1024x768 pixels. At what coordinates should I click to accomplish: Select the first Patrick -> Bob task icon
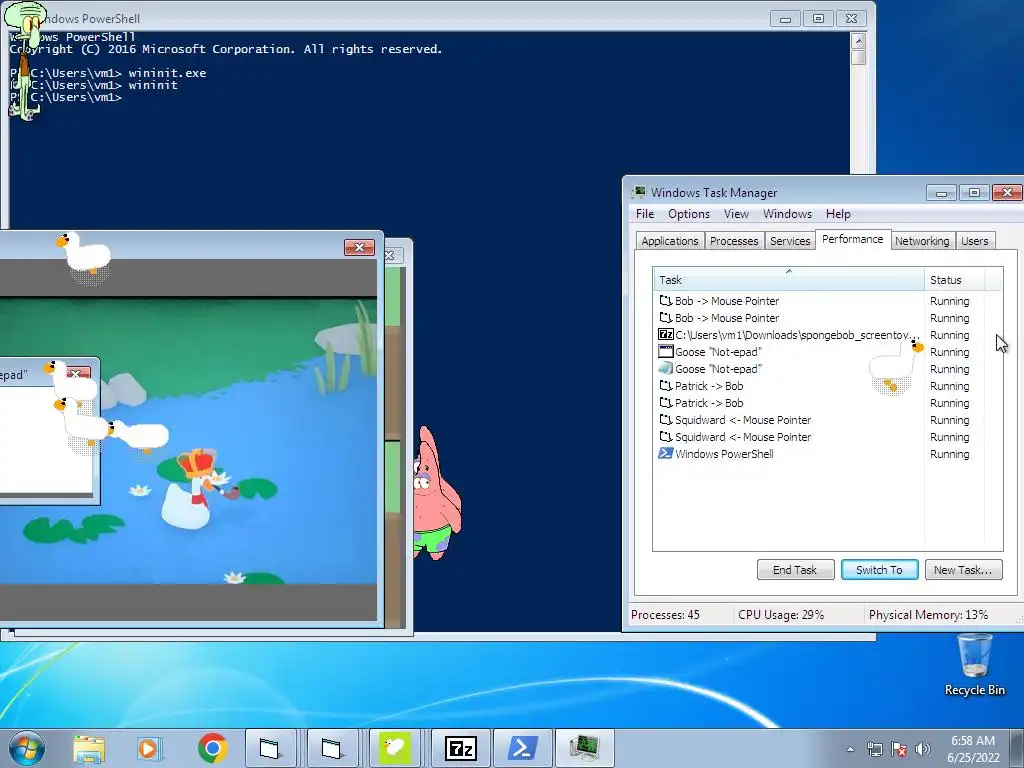pyautogui.click(x=665, y=385)
